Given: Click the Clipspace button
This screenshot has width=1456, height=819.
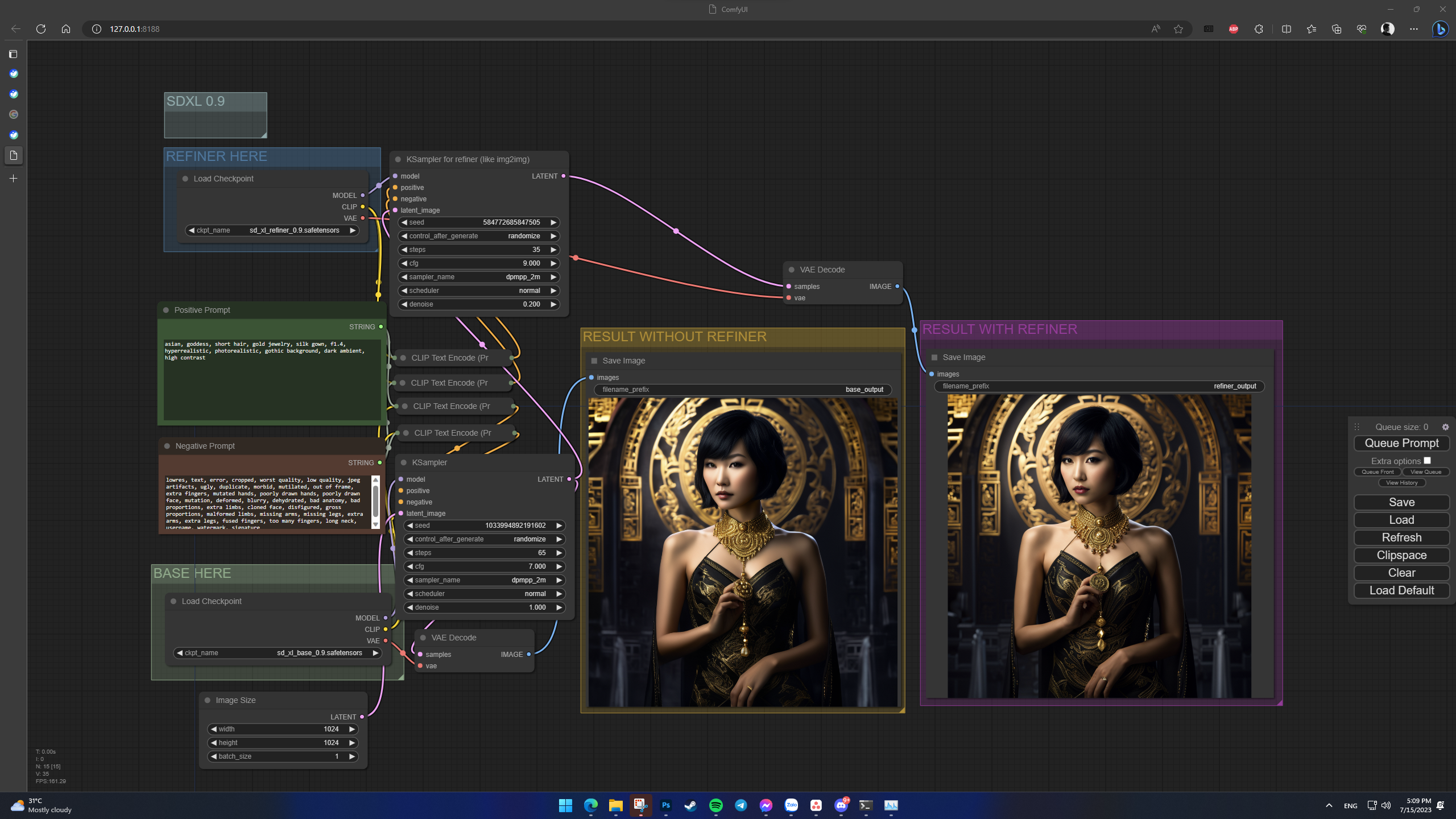Looking at the screenshot, I should (1401, 555).
